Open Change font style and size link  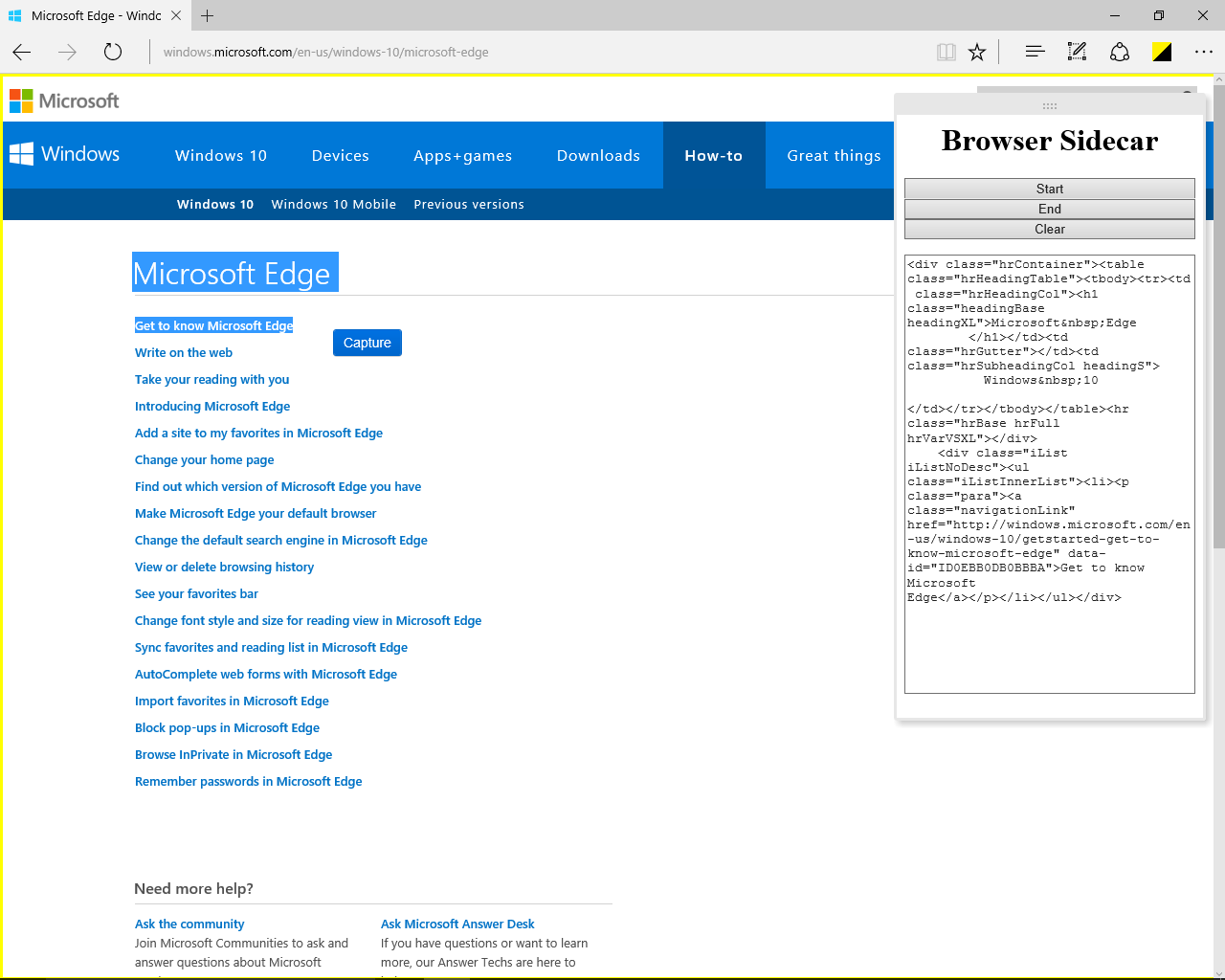[x=308, y=620]
